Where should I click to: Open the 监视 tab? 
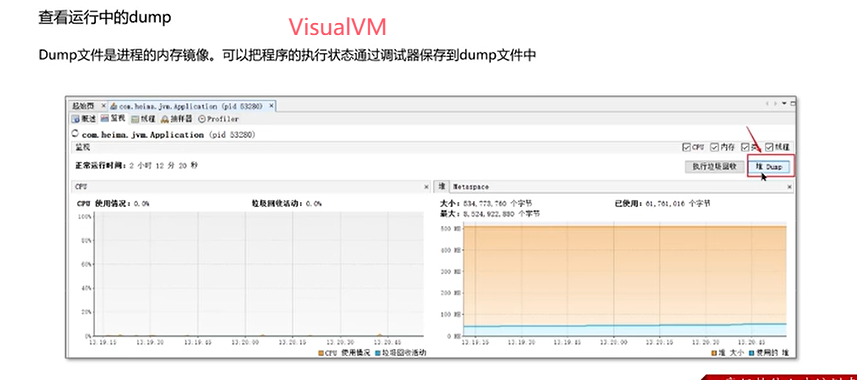(113, 119)
